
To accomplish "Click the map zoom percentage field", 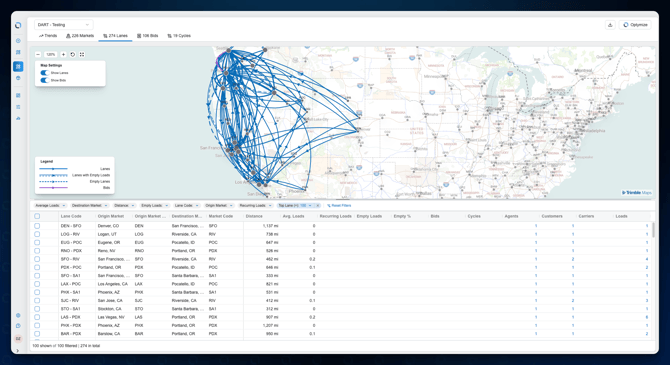I will tap(51, 54).
